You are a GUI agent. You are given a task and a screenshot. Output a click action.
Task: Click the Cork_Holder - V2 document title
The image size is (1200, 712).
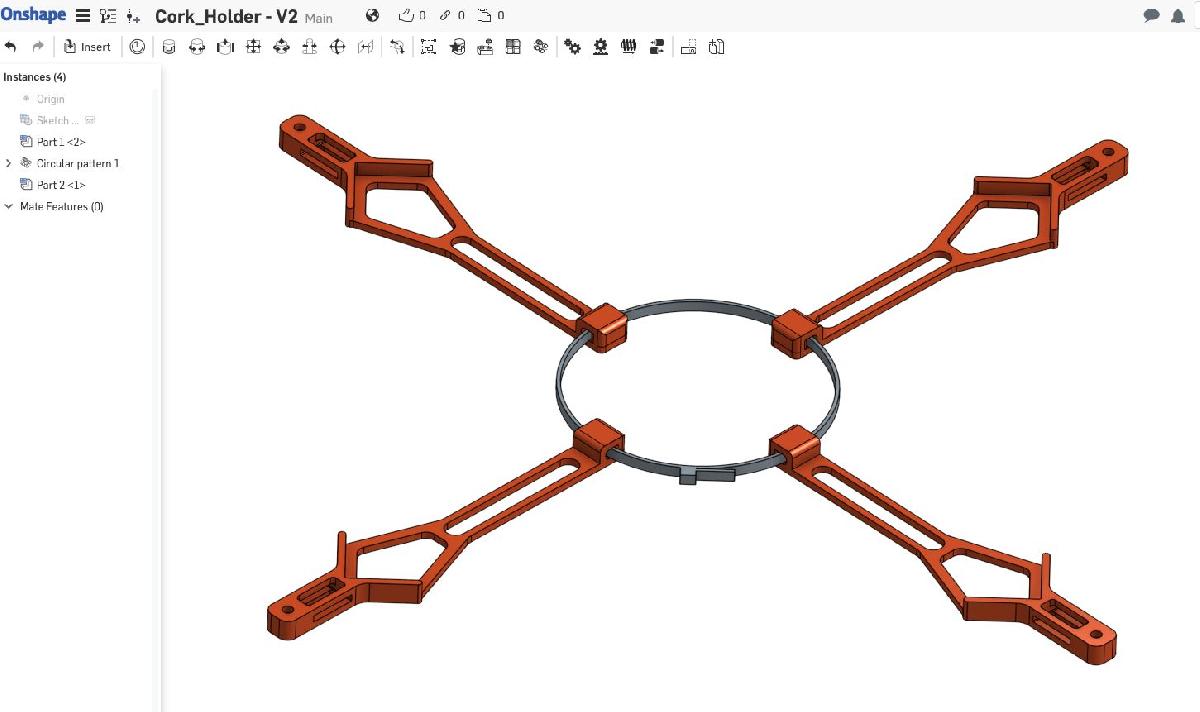click(x=226, y=16)
